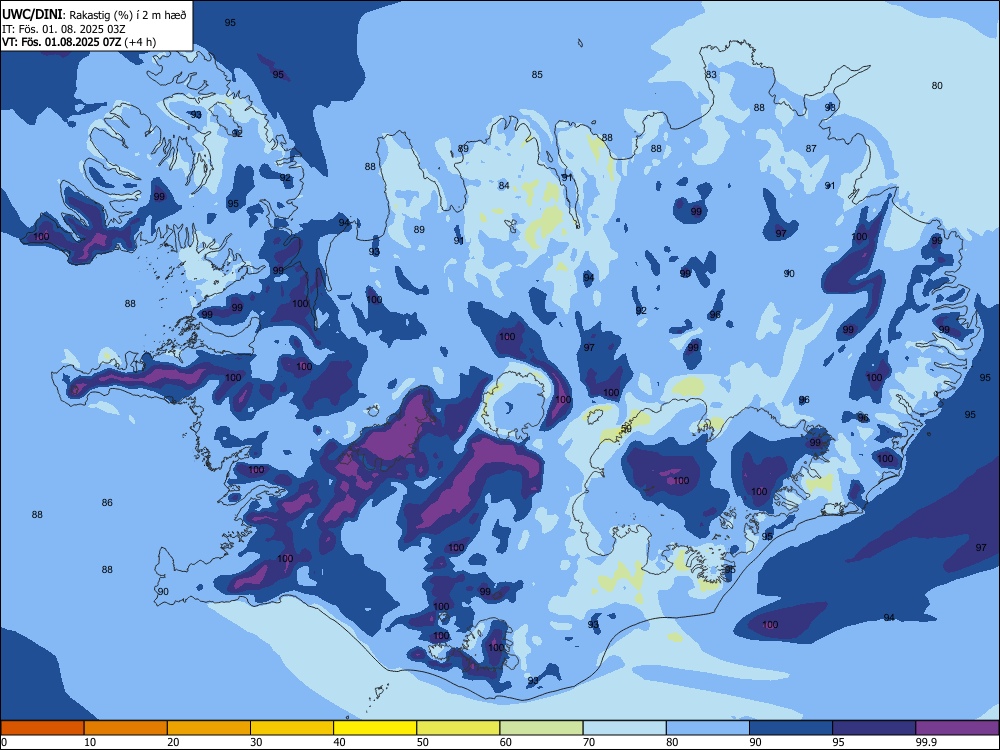
Task: Click the legend tick label '90'
Action: click(756, 742)
